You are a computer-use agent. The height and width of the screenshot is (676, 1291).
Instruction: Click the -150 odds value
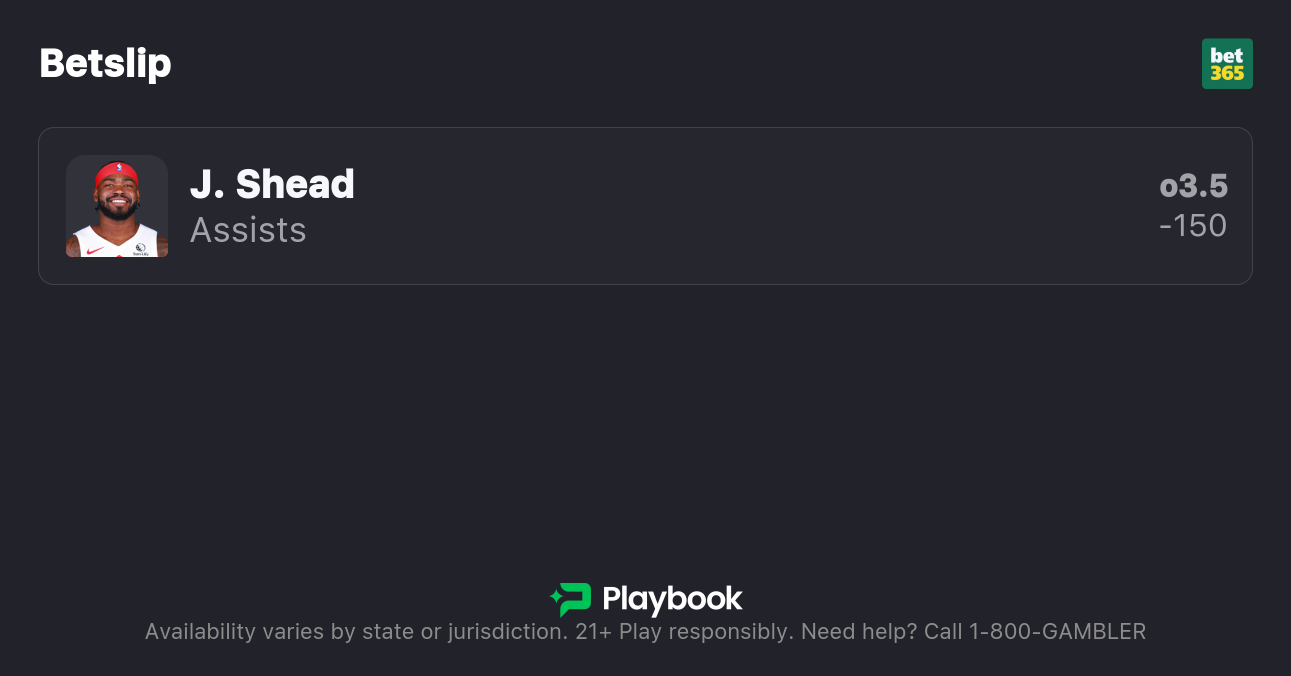(x=1193, y=226)
